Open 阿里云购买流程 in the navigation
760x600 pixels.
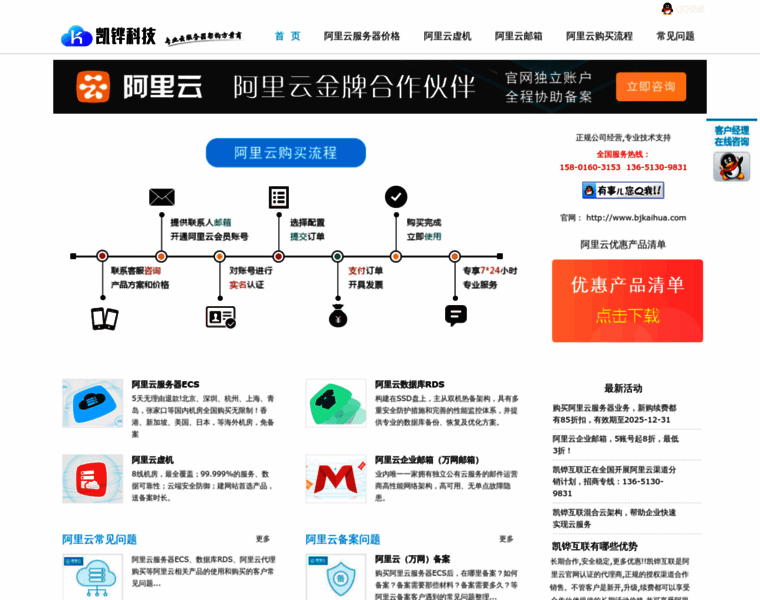600,36
